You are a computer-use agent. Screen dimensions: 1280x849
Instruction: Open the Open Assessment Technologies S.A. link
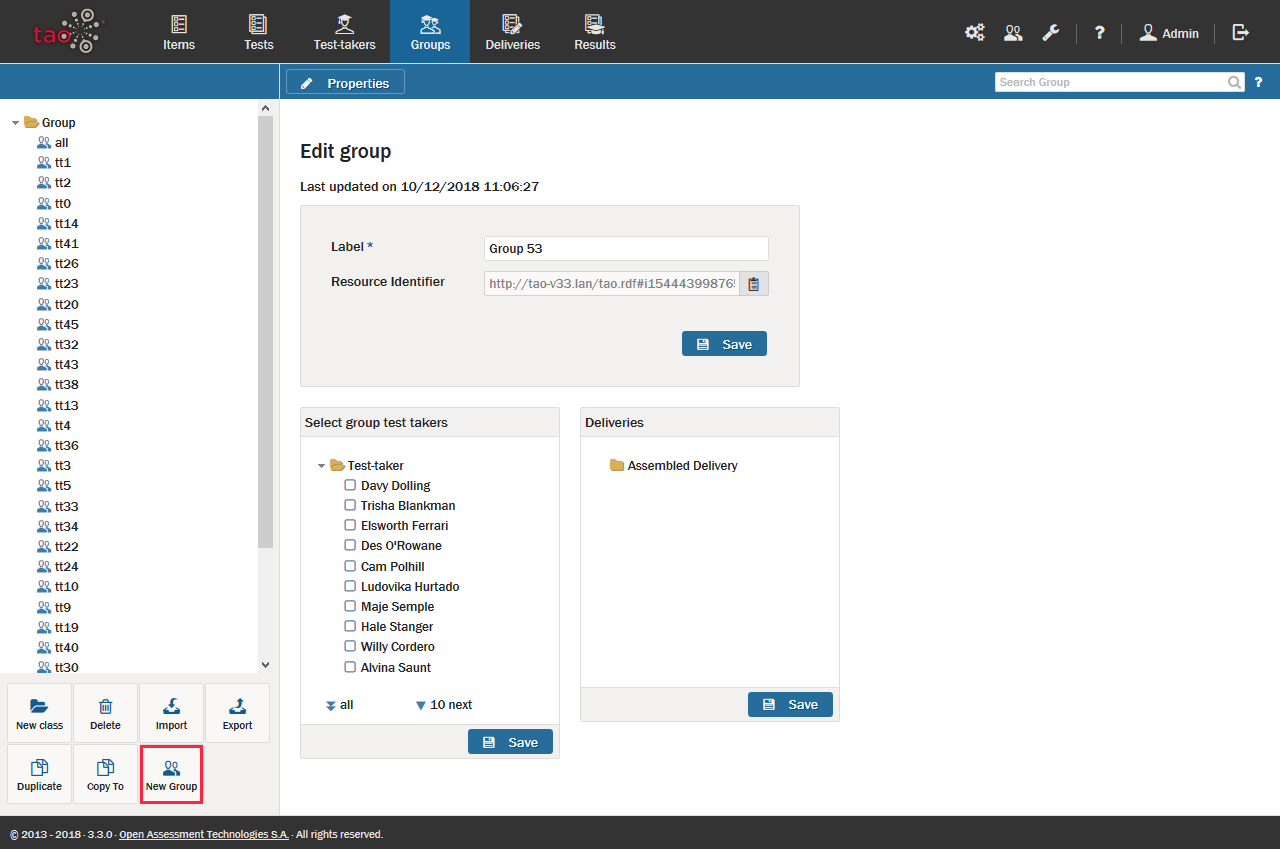pos(203,834)
